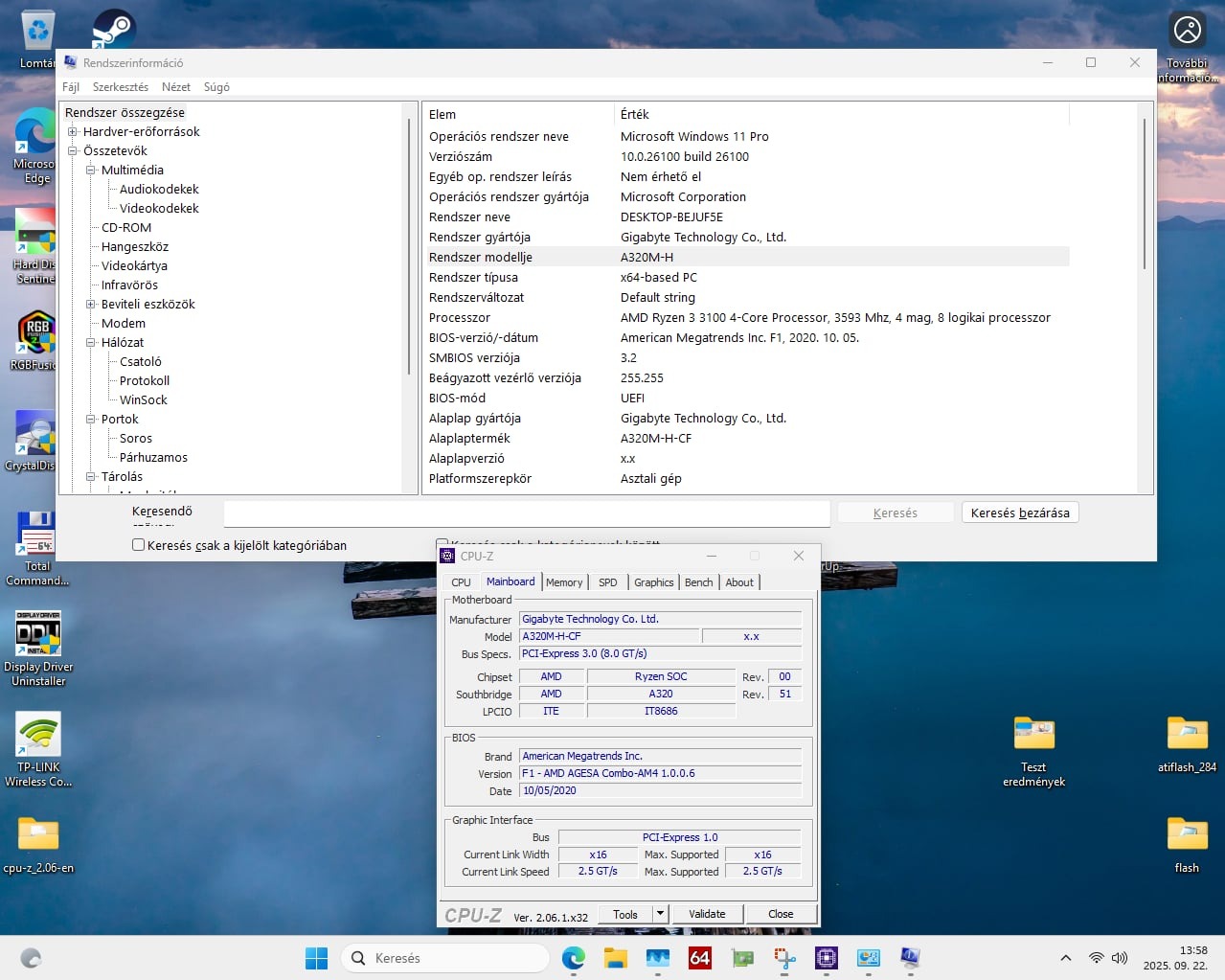Switch to the Graphics tab in CPU-Z

[653, 582]
